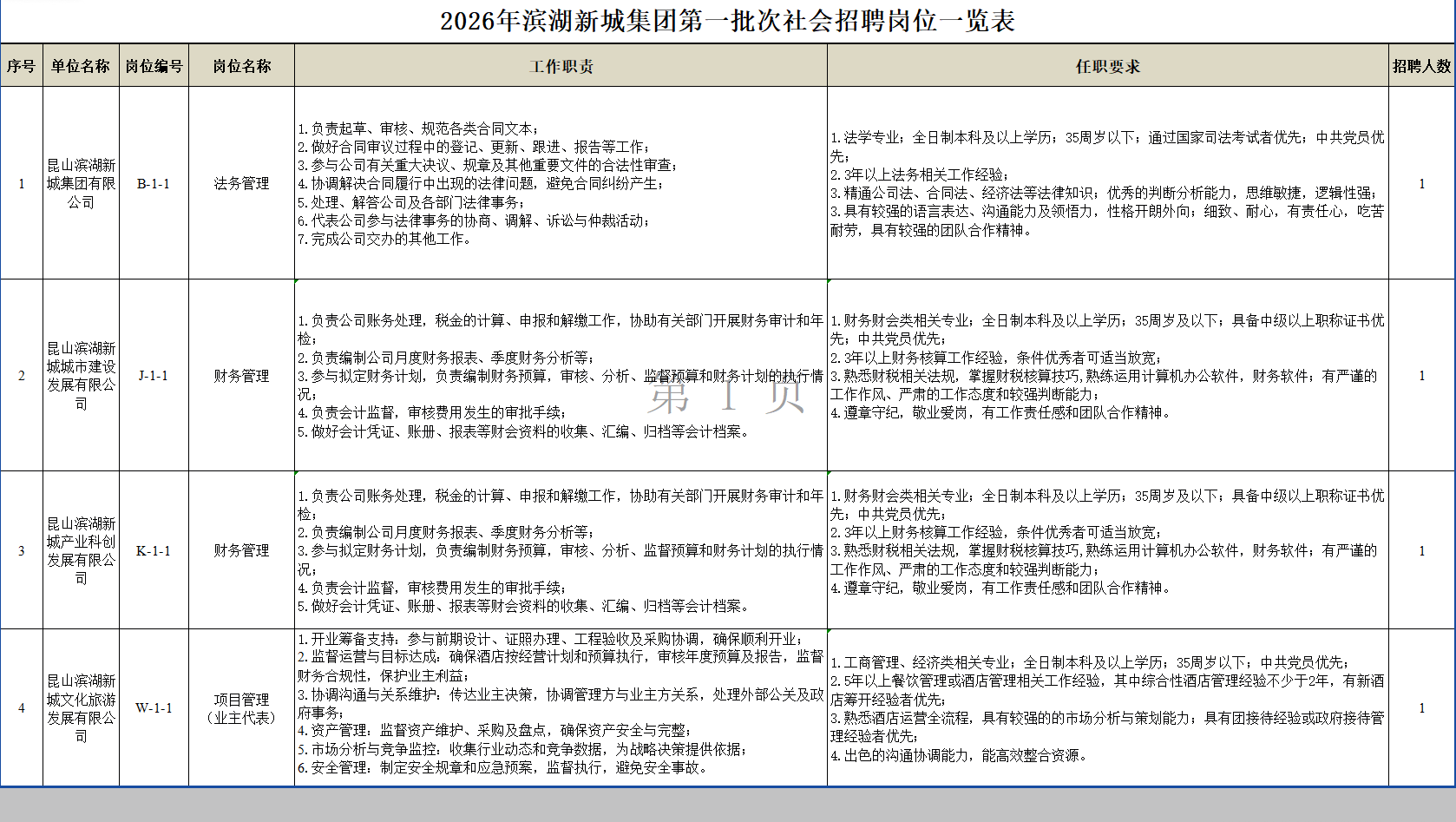
Task: Click the 项目管理（业主代表） cell
Action: [x=241, y=708]
